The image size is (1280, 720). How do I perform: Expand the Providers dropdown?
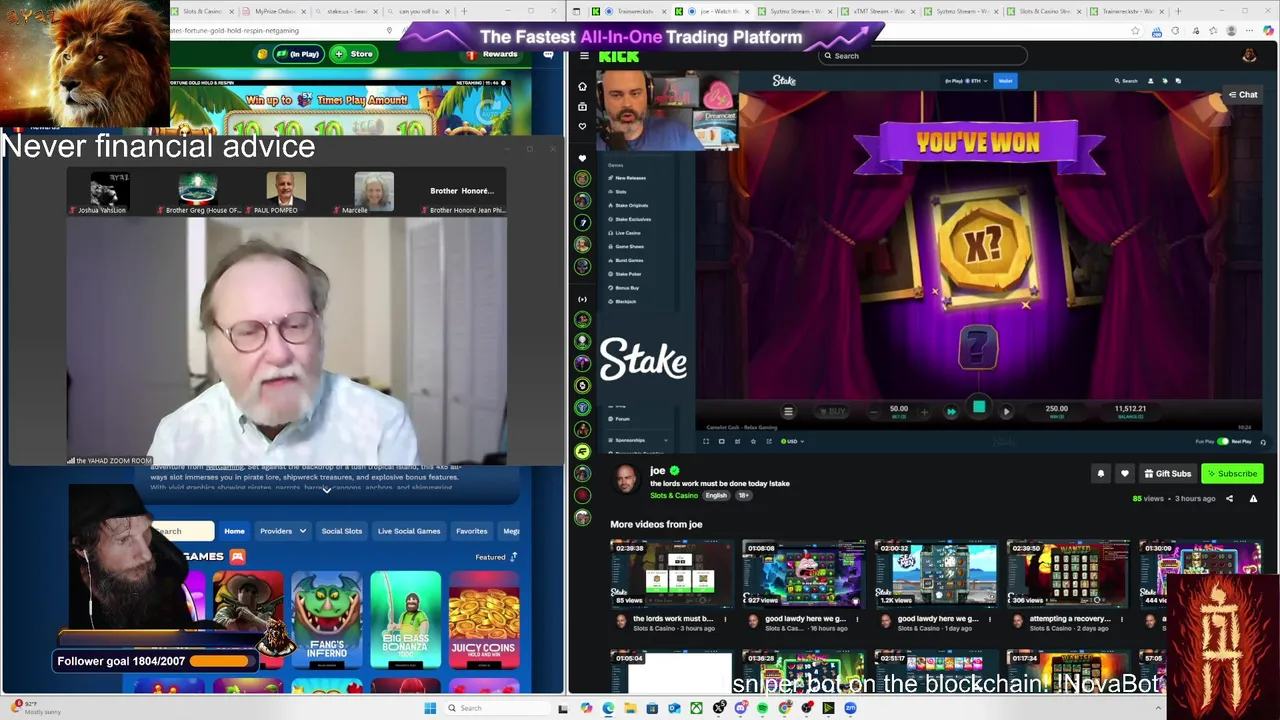[282, 531]
